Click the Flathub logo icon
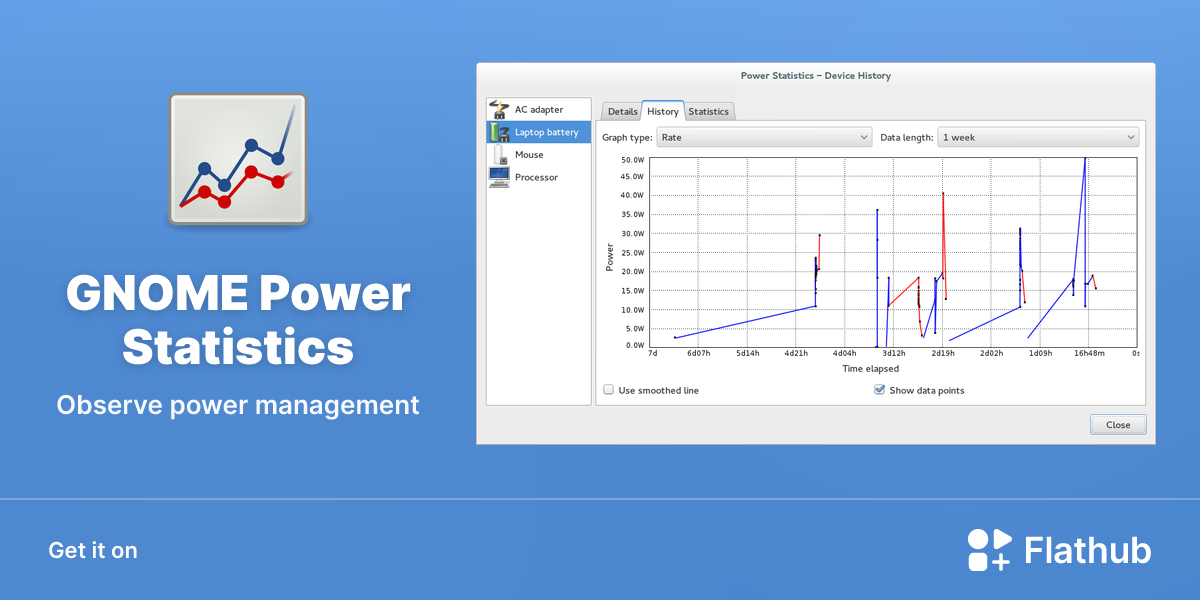 coord(990,550)
